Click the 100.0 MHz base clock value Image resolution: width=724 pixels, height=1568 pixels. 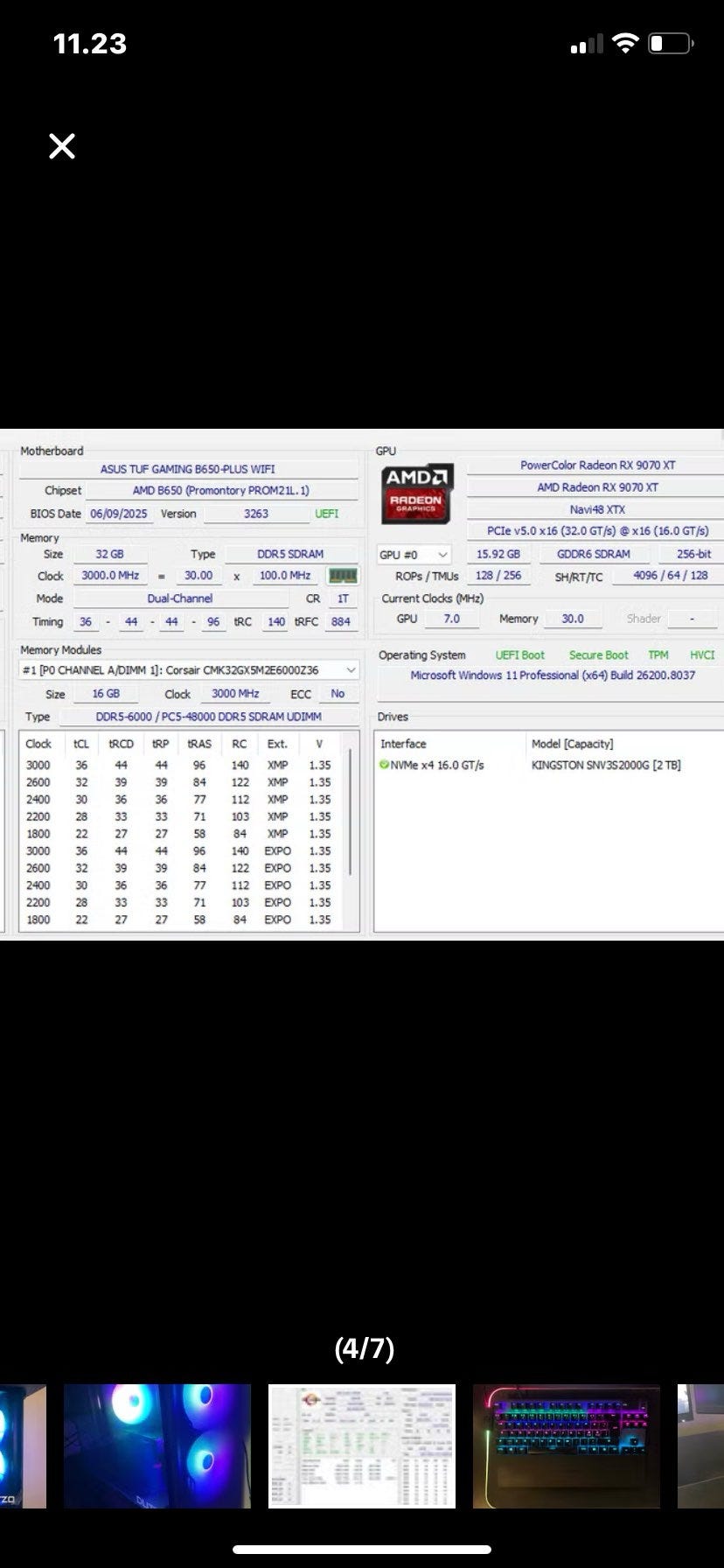(x=285, y=576)
